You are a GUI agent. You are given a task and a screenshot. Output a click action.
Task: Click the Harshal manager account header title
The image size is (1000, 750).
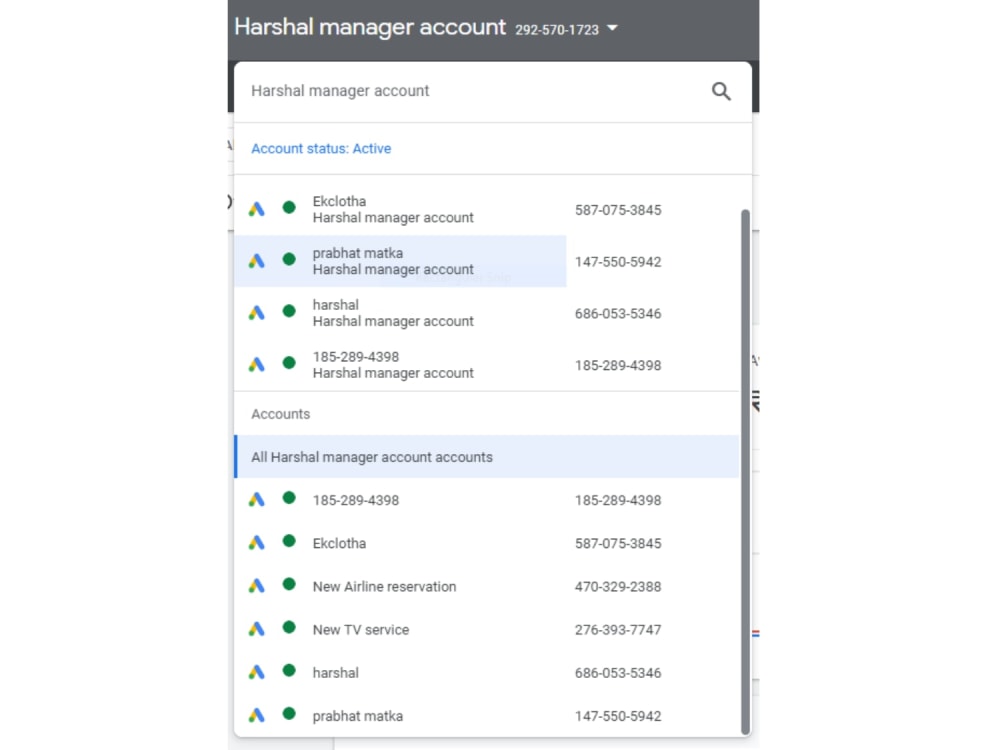pos(370,27)
